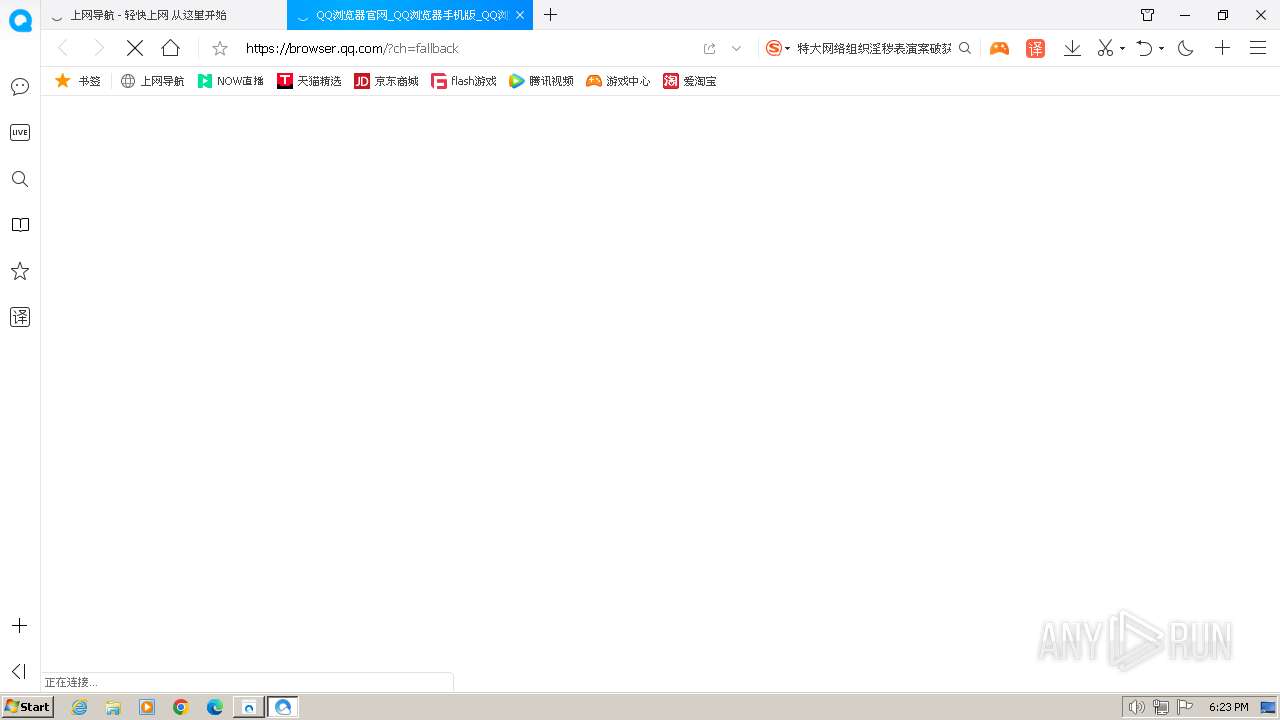Collapse the left sidebar
1280x720 pixels.
(x=18, y=671)
